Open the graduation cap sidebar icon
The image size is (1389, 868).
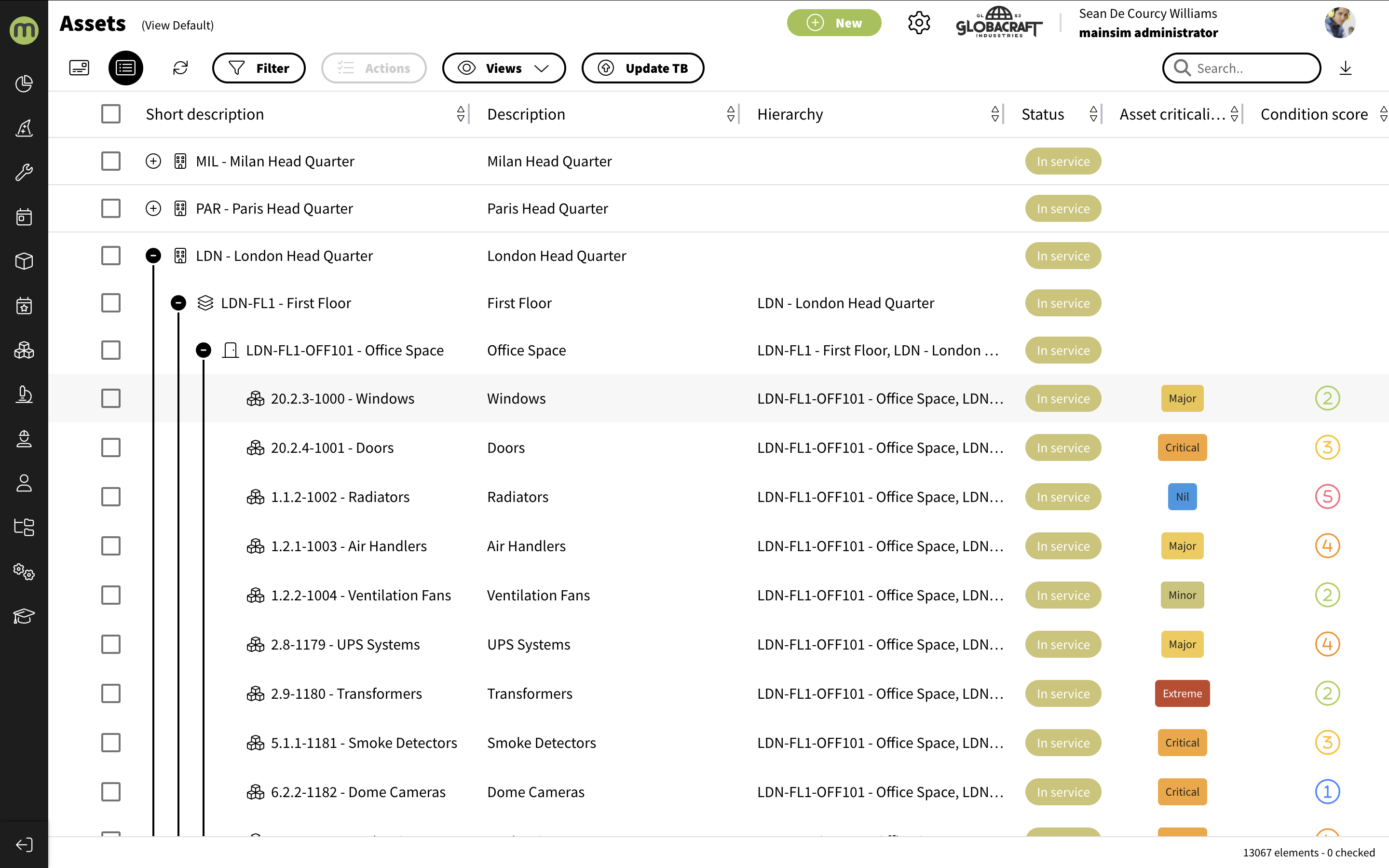[x=24, y=616]
